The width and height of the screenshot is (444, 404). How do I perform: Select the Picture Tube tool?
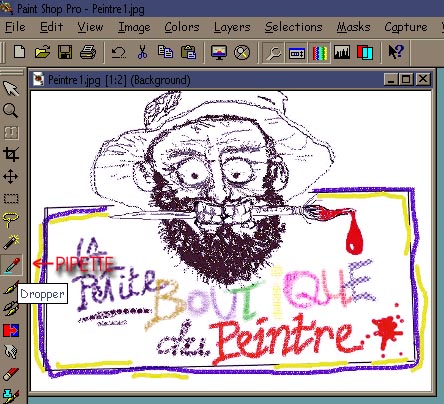(x=11, y=396)
